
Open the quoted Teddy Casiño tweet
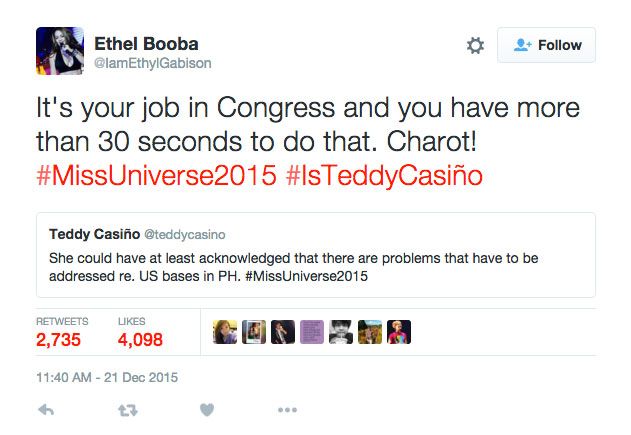click(x=316, y=266)
